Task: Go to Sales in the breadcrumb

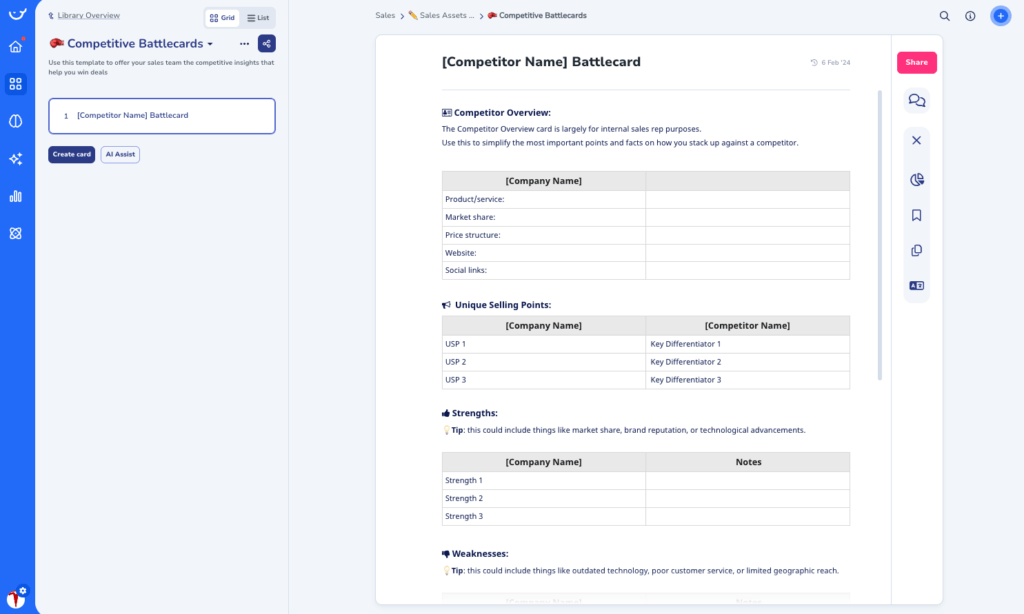Action: pyautogui.click(x=385, y=16)
